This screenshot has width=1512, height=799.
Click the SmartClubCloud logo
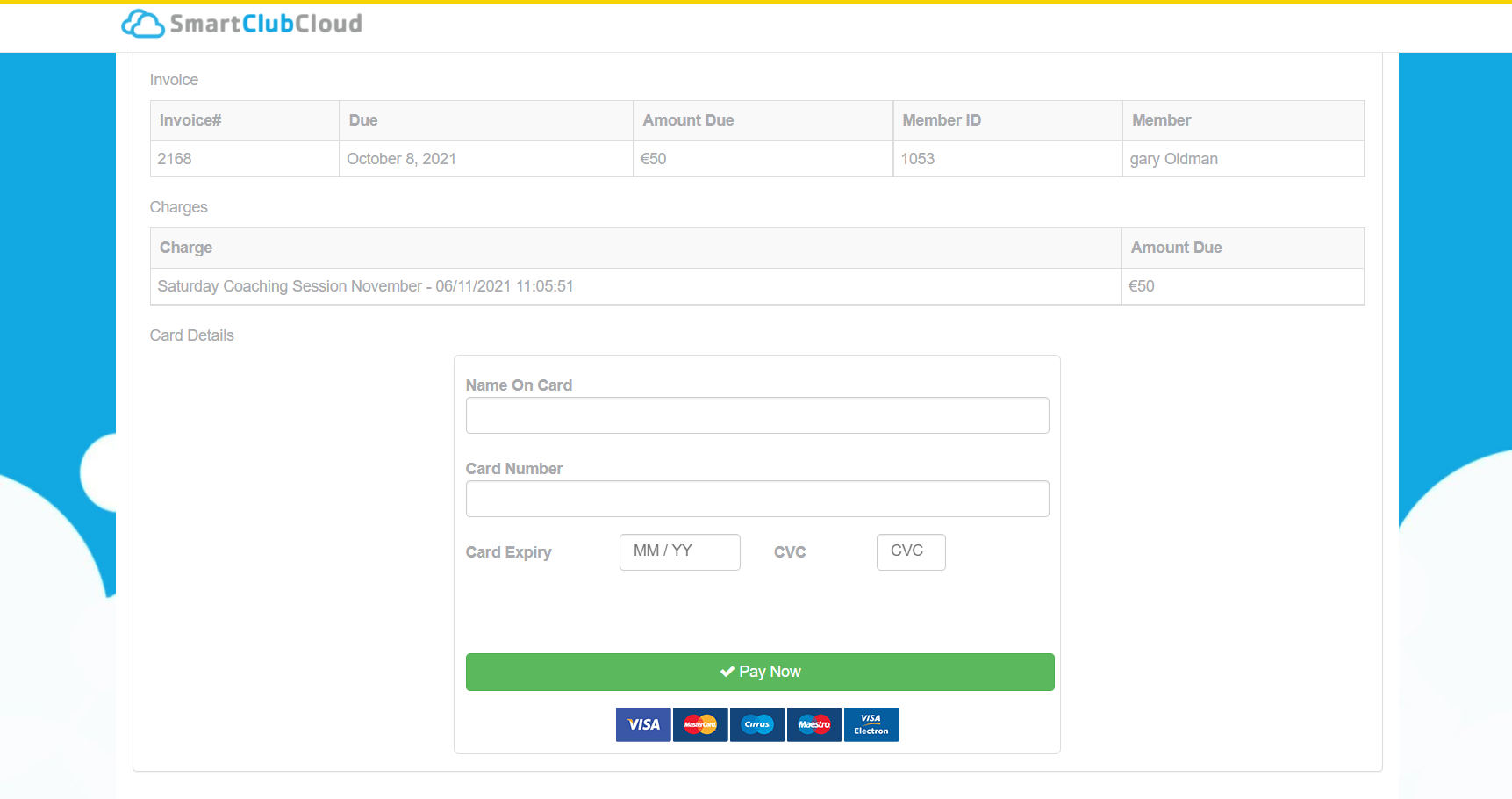click(241, 24)
